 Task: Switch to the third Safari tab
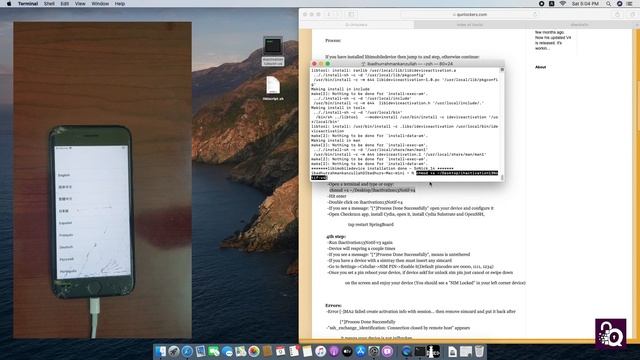(580, 25)
